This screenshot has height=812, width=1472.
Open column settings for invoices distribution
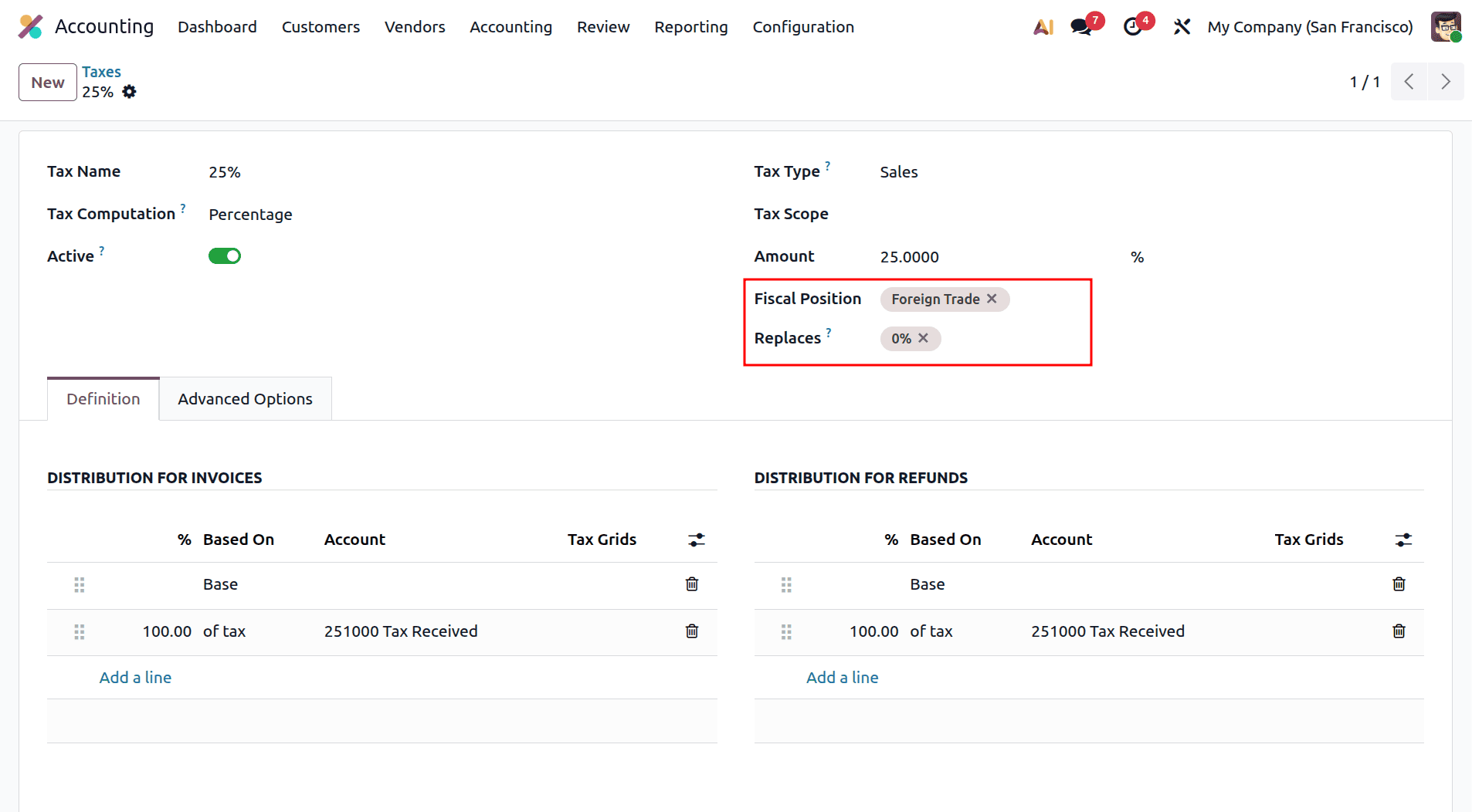[x=697, y=540]
